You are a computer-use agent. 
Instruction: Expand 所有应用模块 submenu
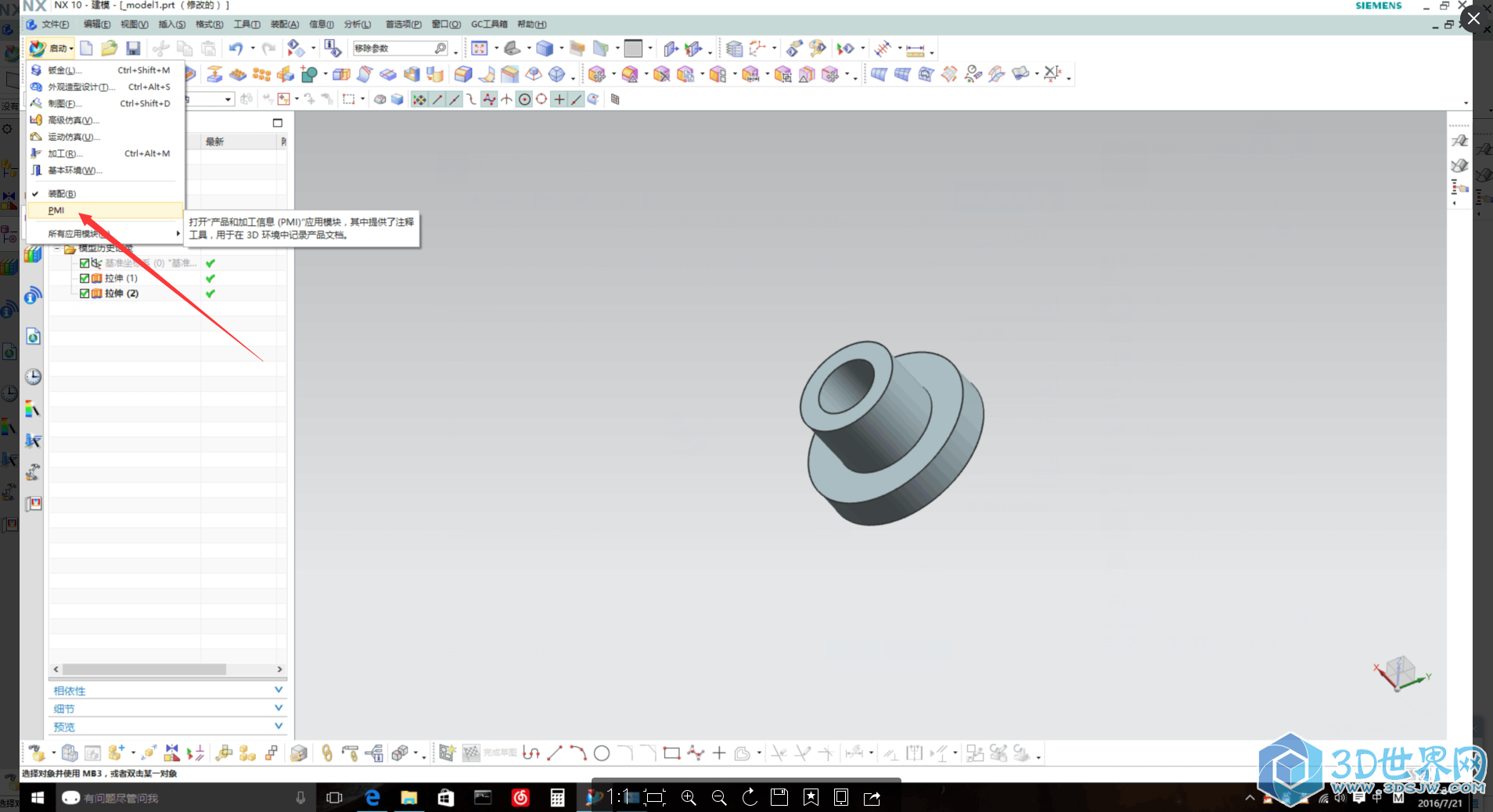pyautogui.click(x=105, y=234)
